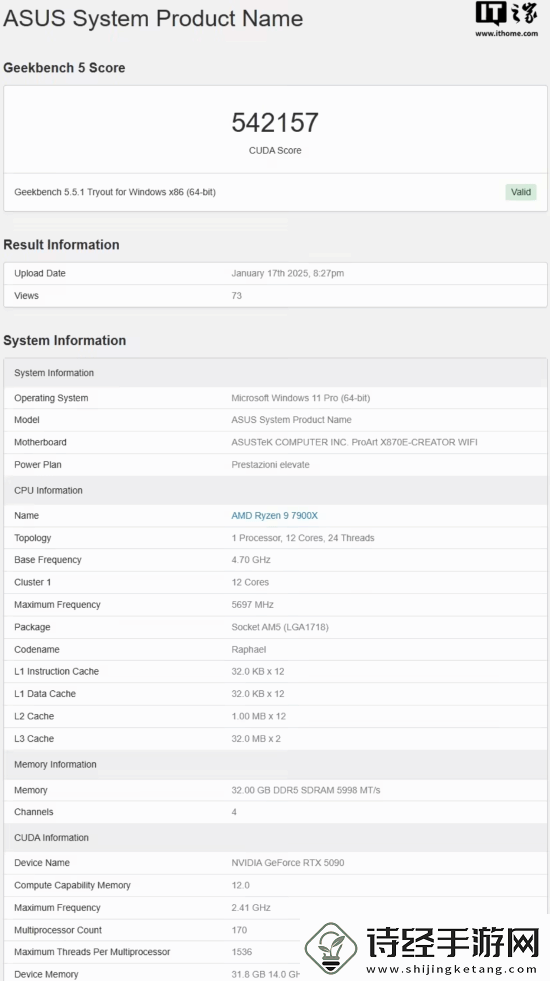Click the L1 Instruction Cache value
550x981 pixels.
coord(258,671)
